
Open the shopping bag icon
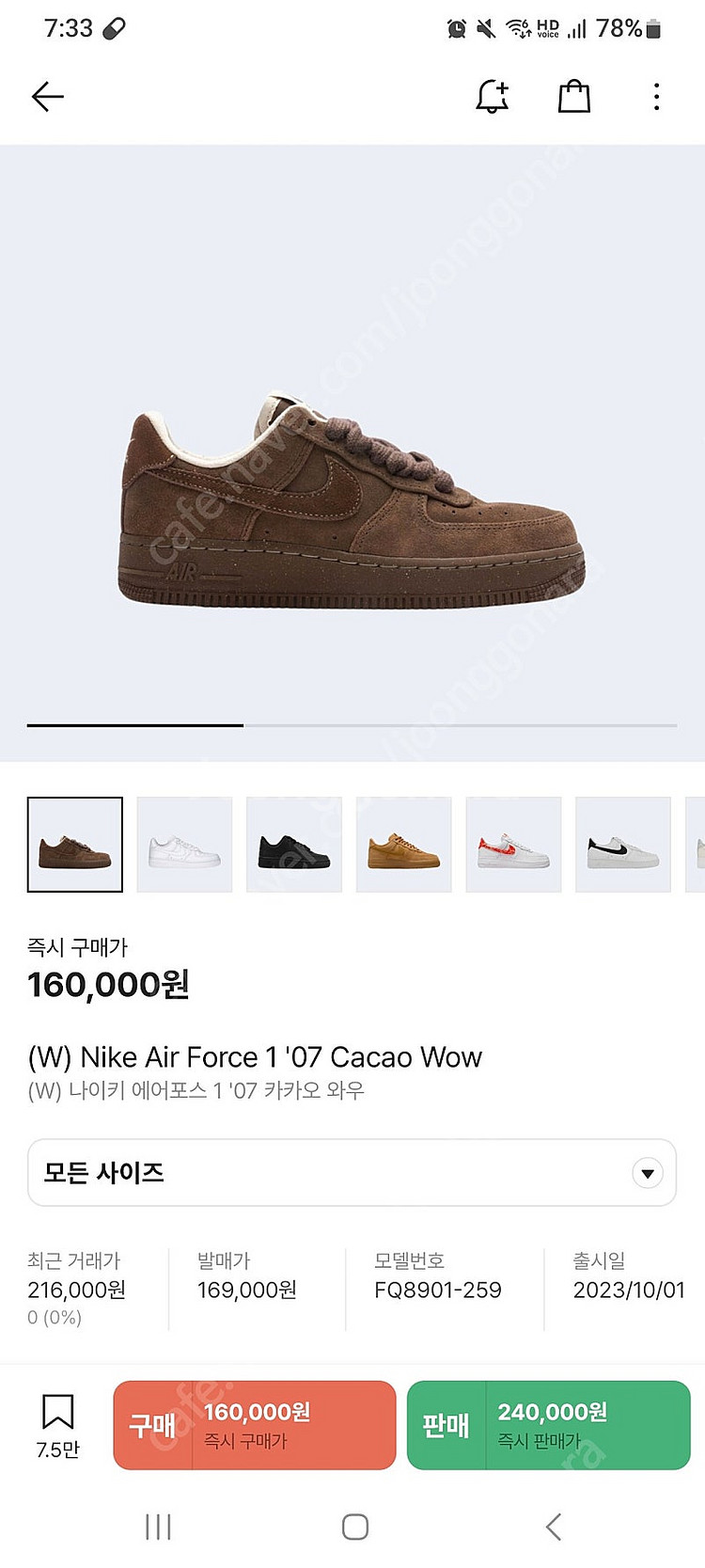[574, 96]
